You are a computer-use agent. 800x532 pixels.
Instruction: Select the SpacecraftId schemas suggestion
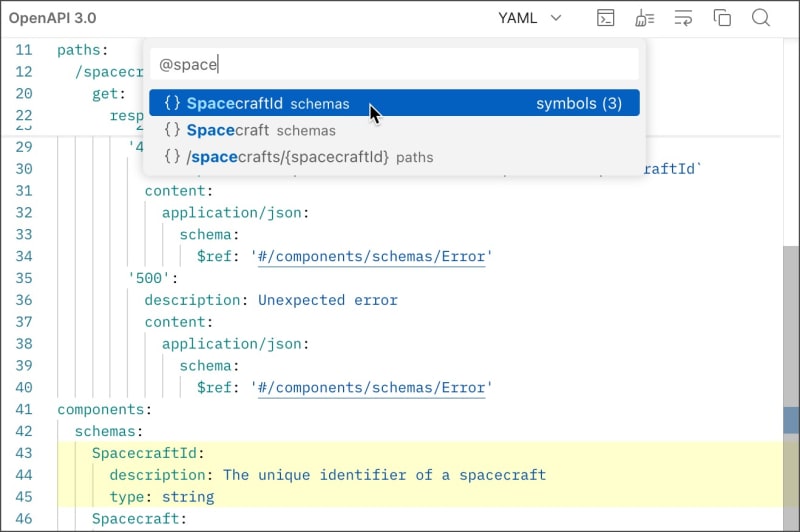click(x=394, y=103)
